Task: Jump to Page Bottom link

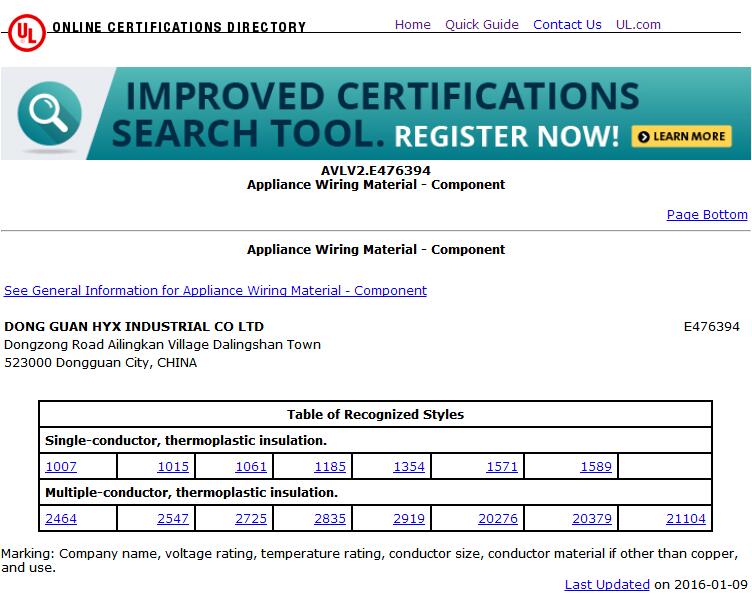Action: [706, 215]
